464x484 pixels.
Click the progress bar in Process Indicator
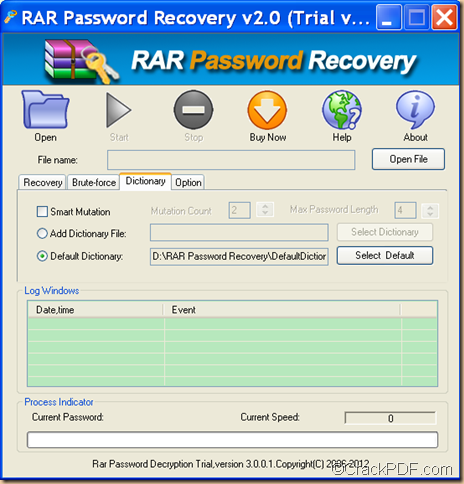[232, 440]
